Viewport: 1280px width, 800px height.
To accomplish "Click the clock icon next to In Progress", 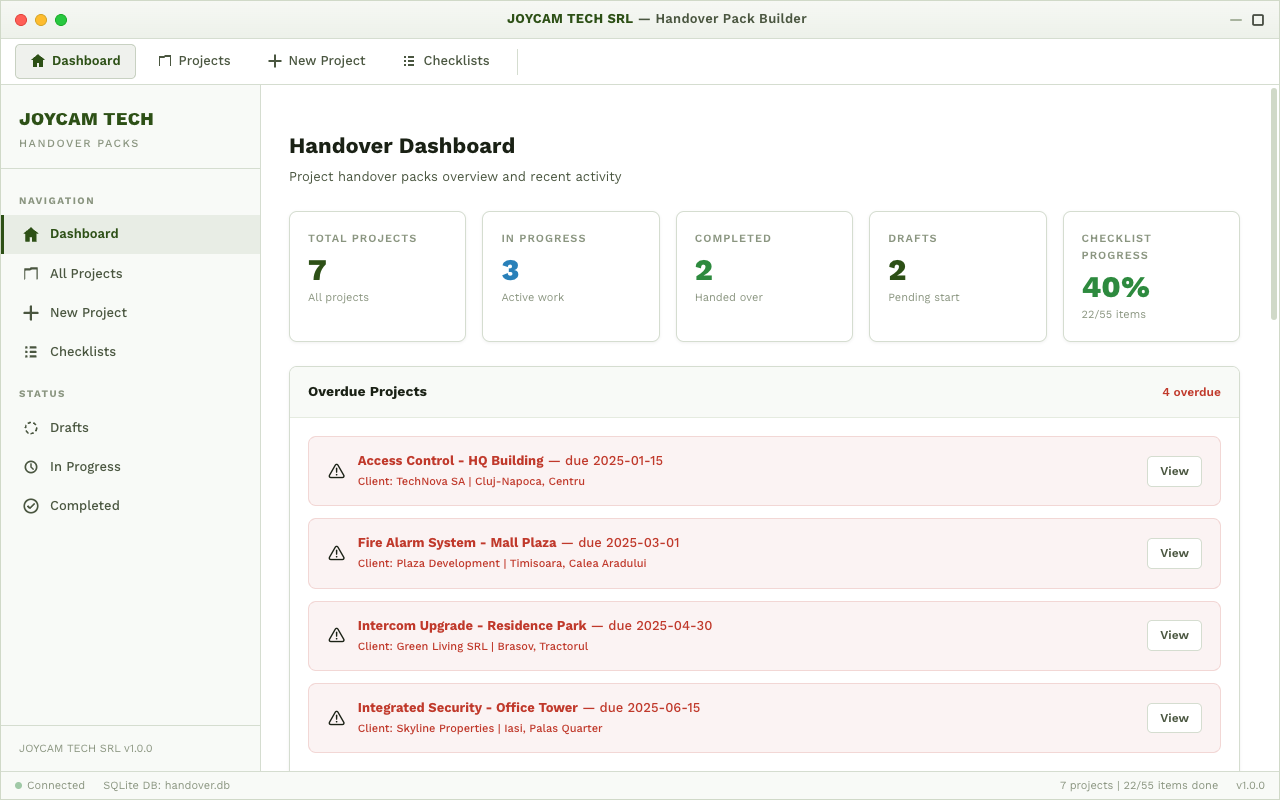I will [32, 466].
